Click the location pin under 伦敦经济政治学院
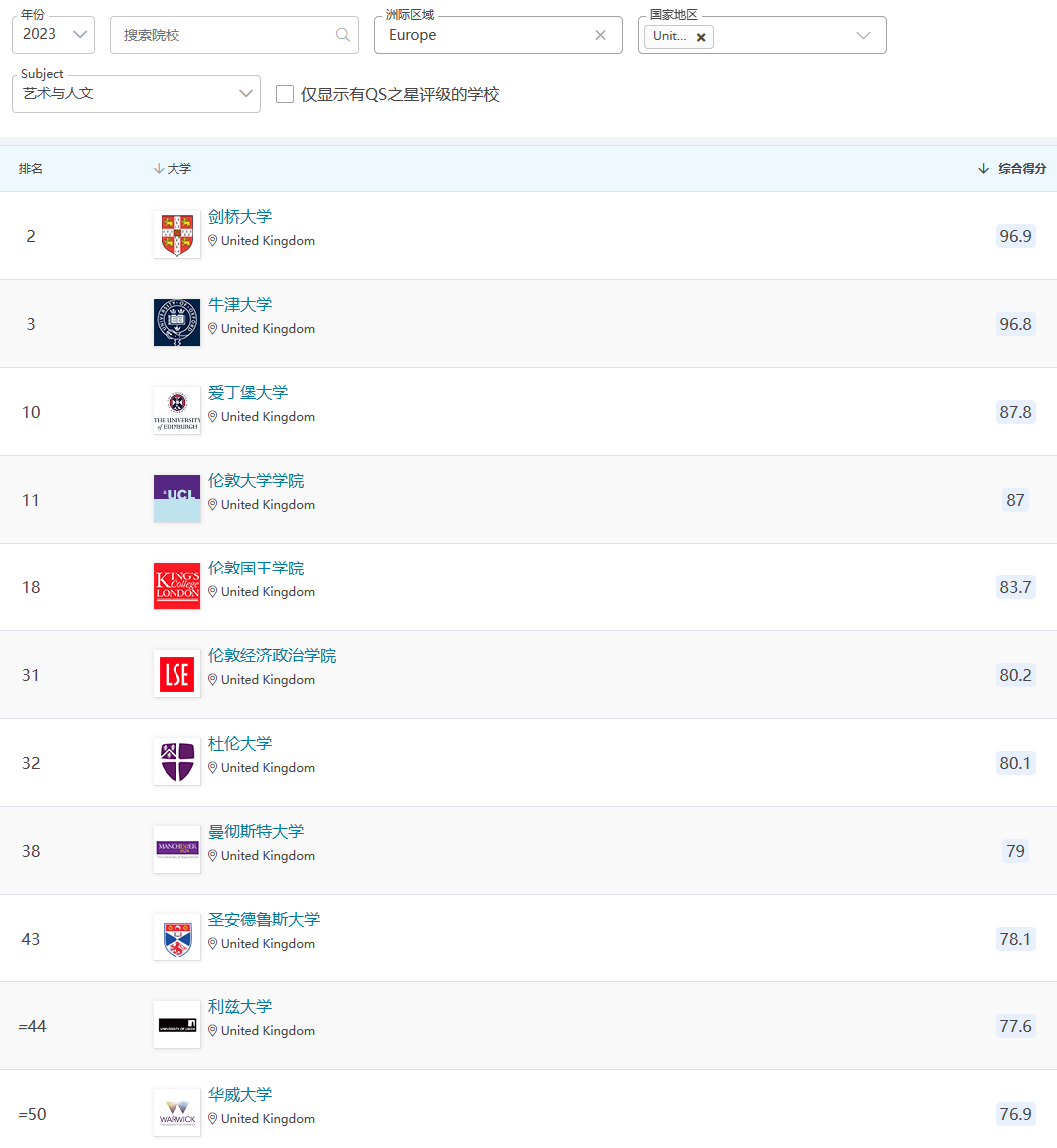1057x1148 pixels. click(x=213, y=680)
